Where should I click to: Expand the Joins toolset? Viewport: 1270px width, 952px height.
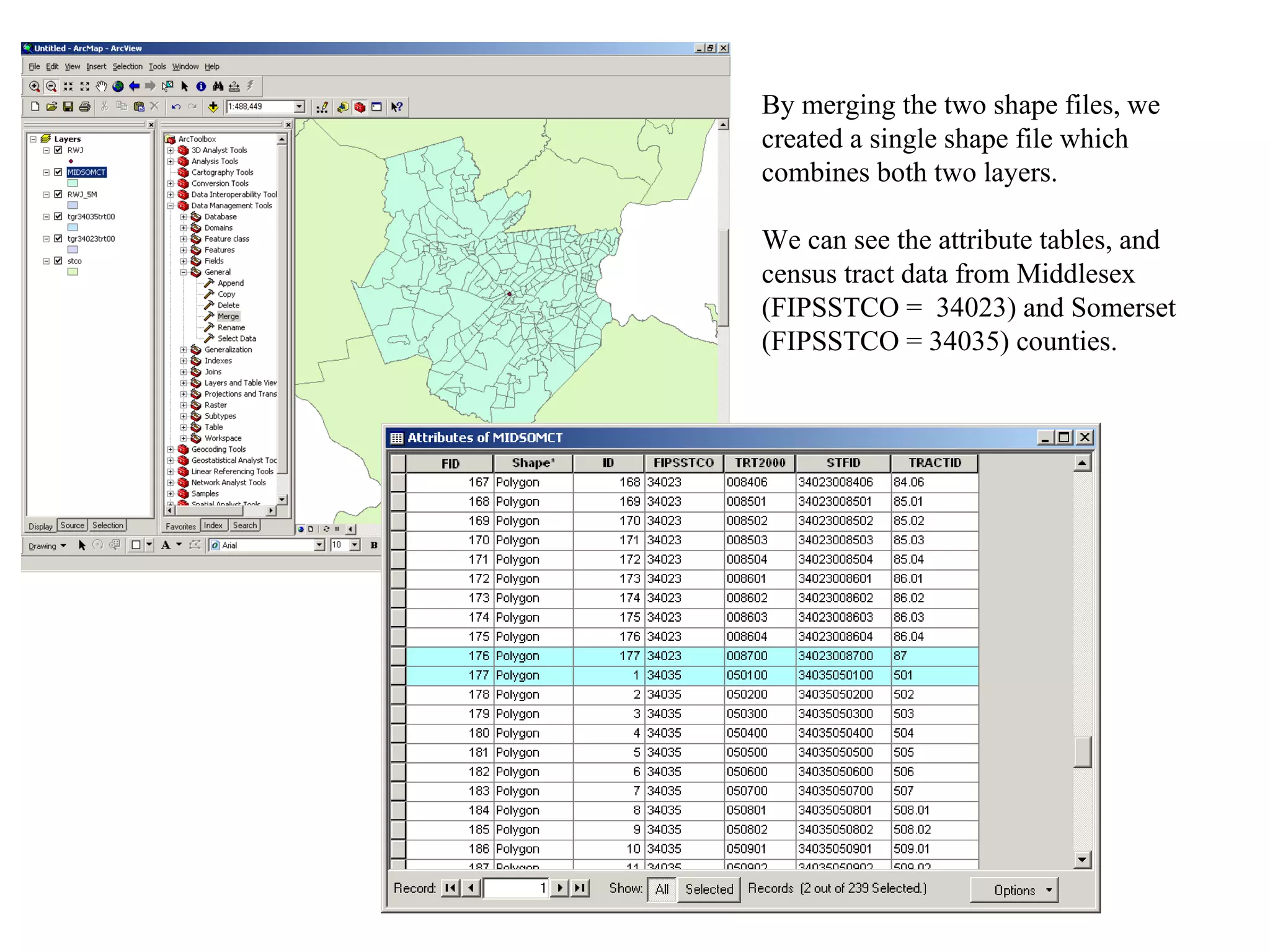coord(184,372)
